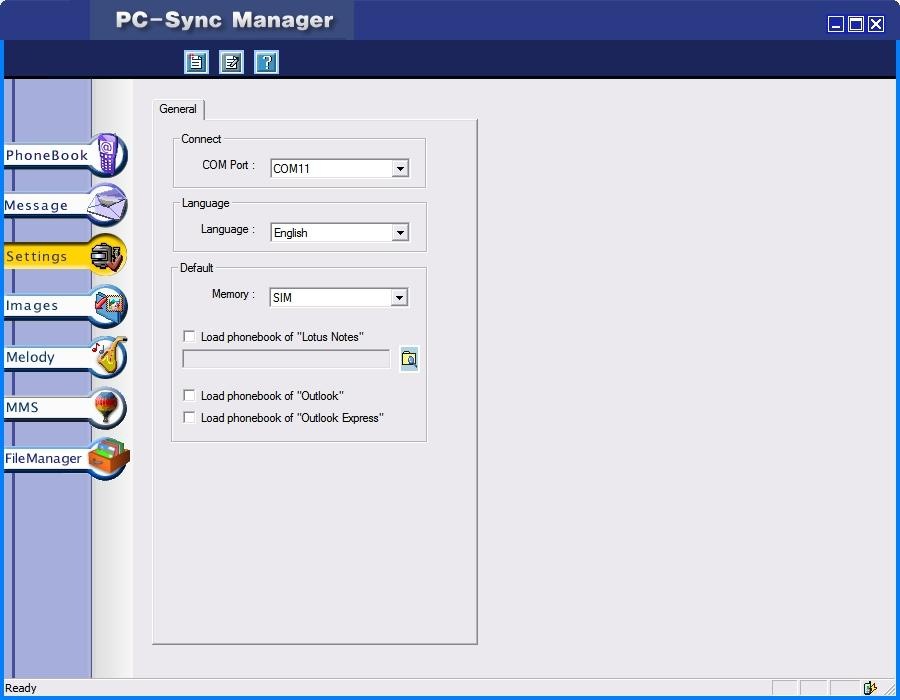Viewport: 900px width, 700px height.
Task: Select the General tab
Action: pos(178,109)
